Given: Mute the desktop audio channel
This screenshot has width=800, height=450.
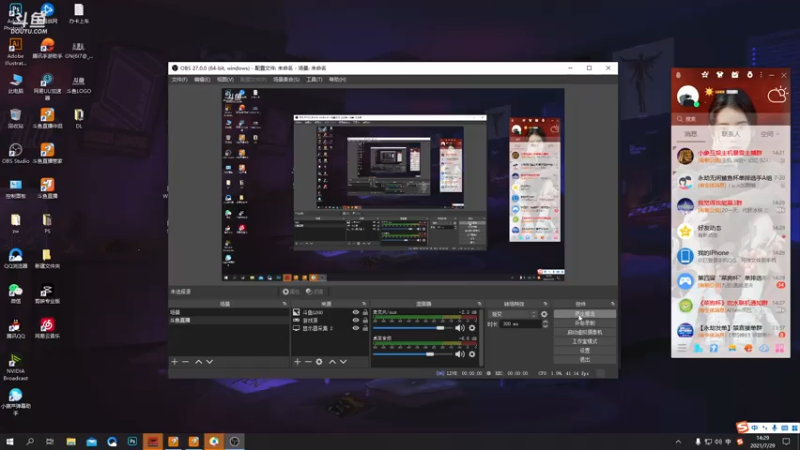Looking at the screenshot, I should pos(460,354).
